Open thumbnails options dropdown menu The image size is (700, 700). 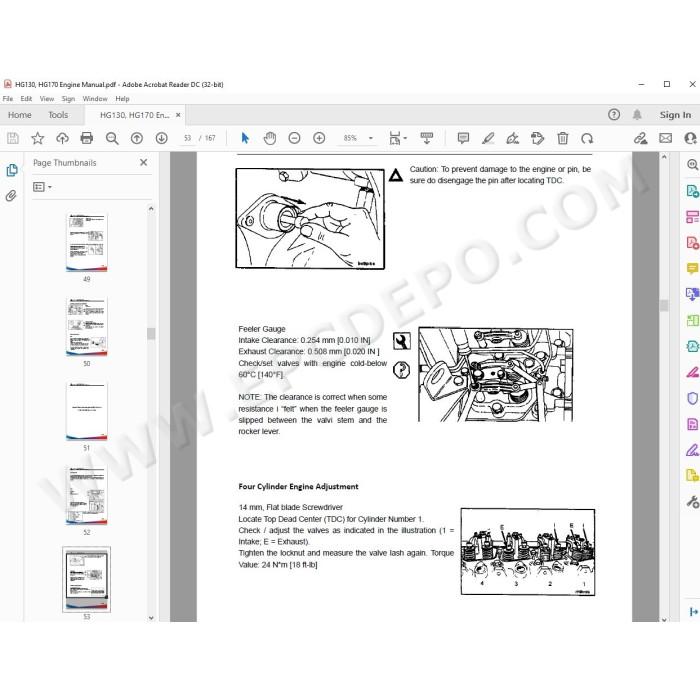click(42, 187)
